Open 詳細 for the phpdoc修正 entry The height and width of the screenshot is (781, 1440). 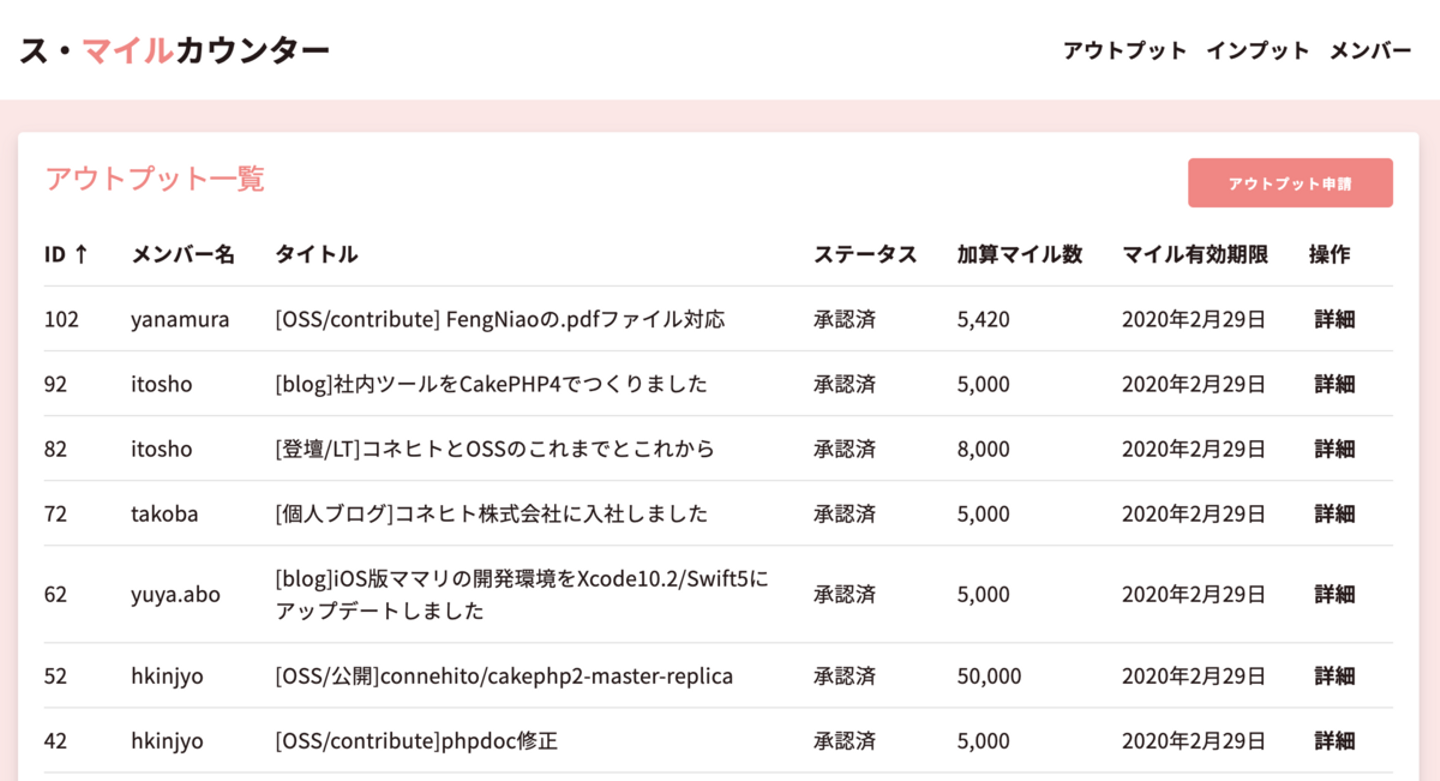point(1334,741)
